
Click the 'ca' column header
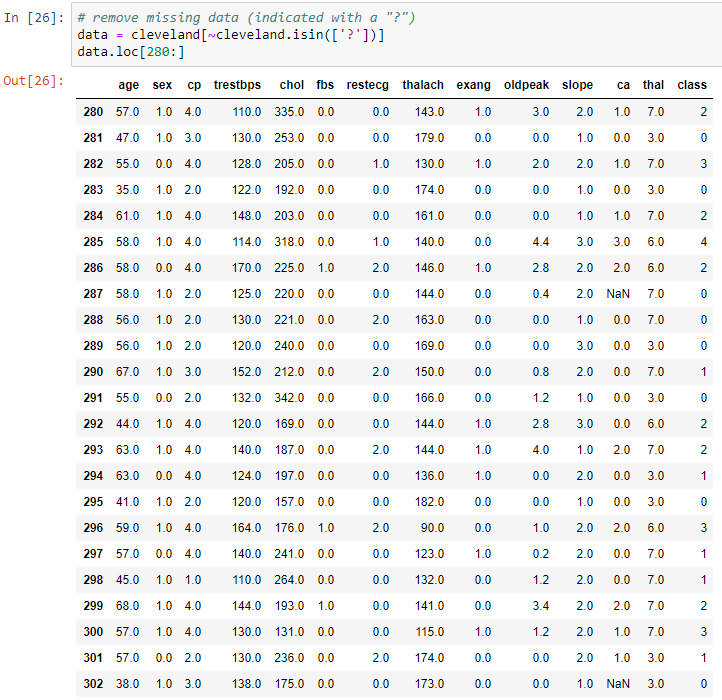(623, 85)
